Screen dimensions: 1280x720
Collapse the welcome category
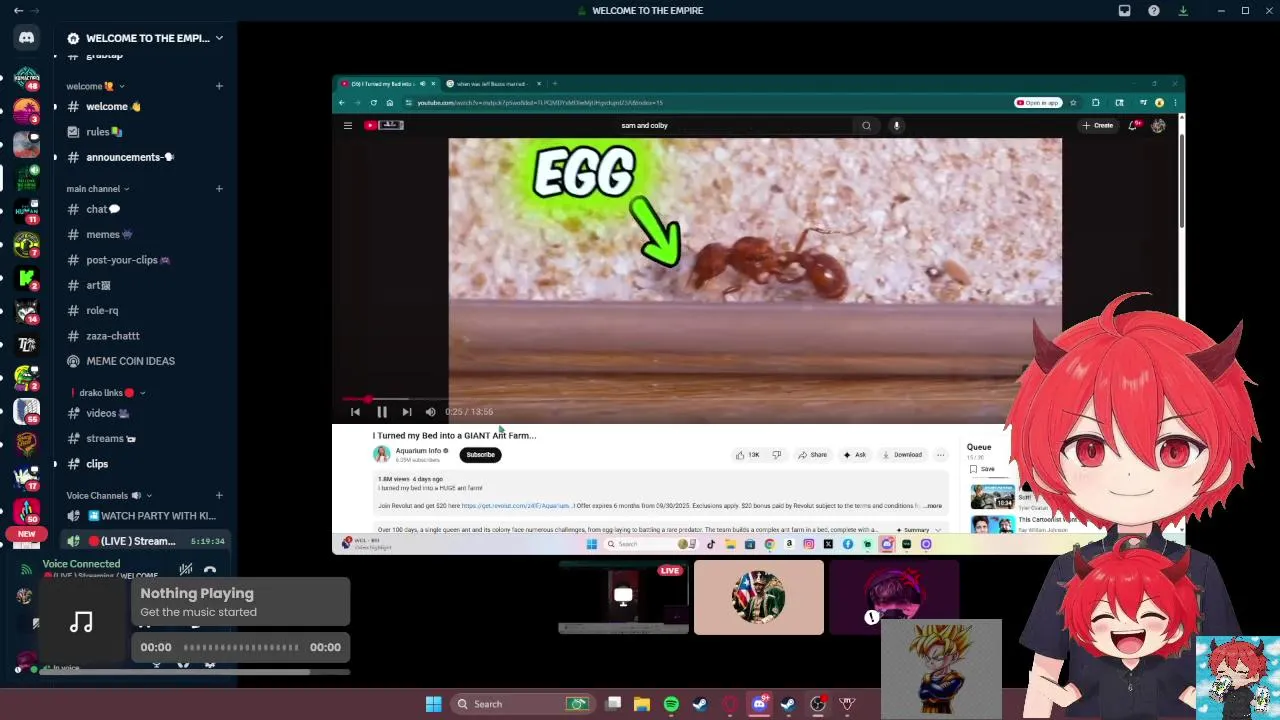click(x=95, y=86)
